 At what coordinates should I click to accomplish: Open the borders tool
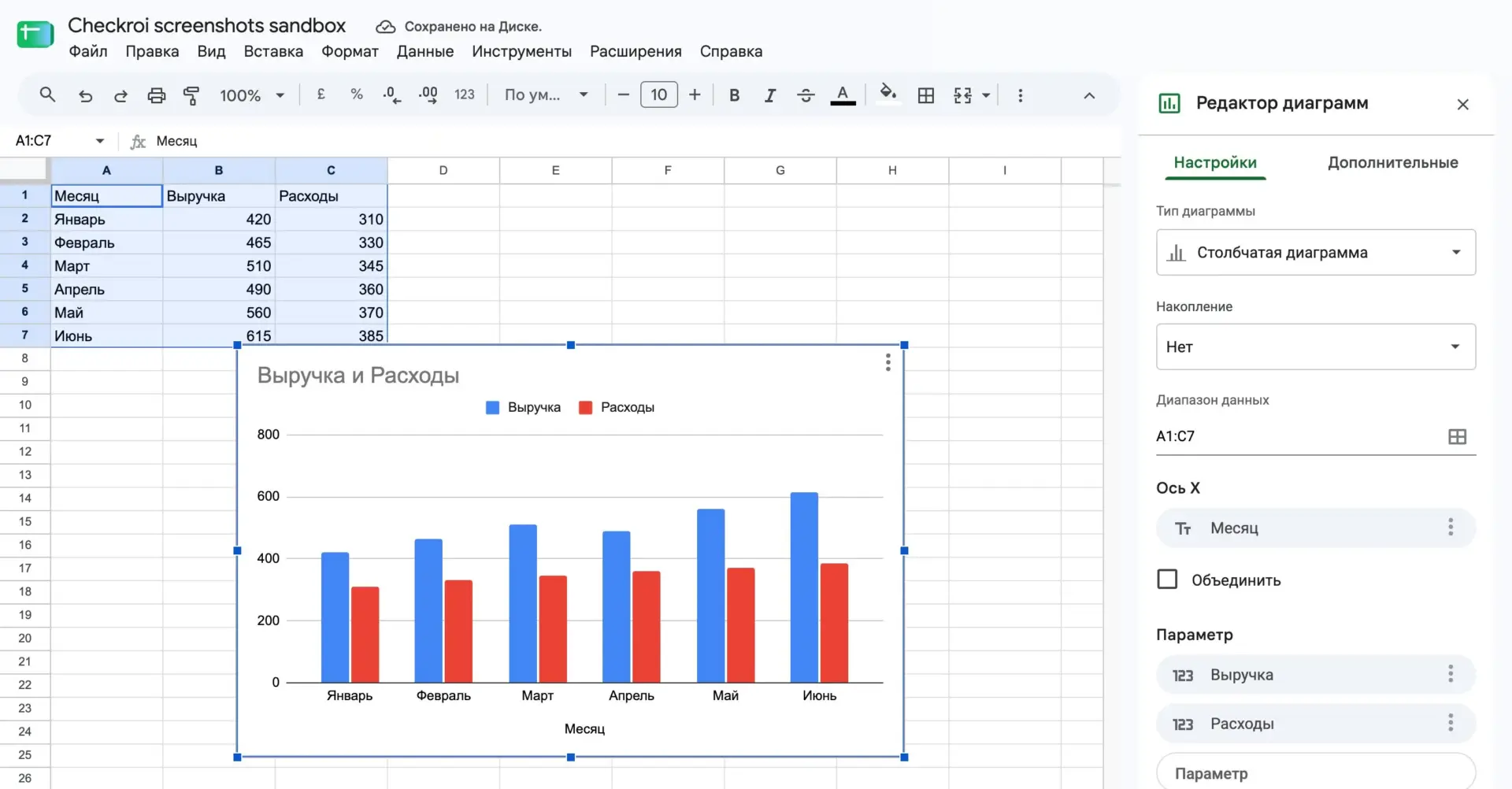(x=926, y=95)
